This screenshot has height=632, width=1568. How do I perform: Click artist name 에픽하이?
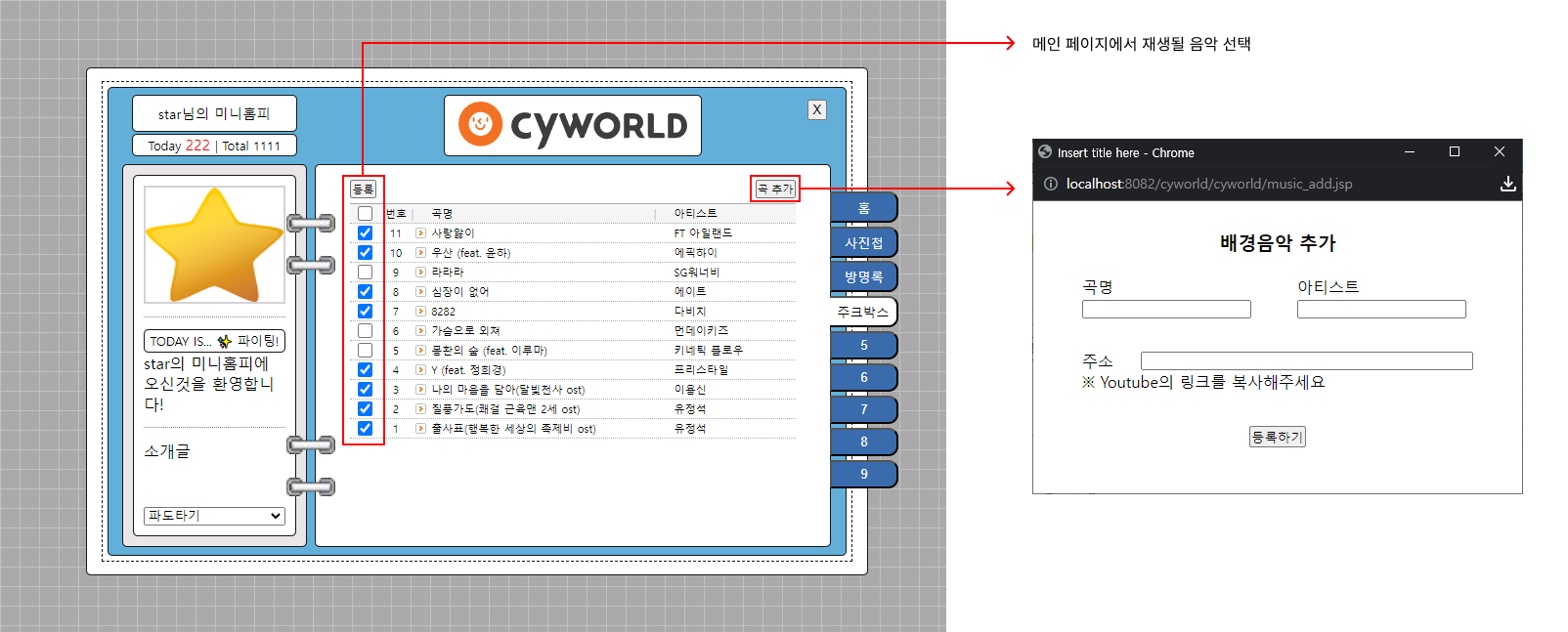pyautogui.click(x=695, y=252)
